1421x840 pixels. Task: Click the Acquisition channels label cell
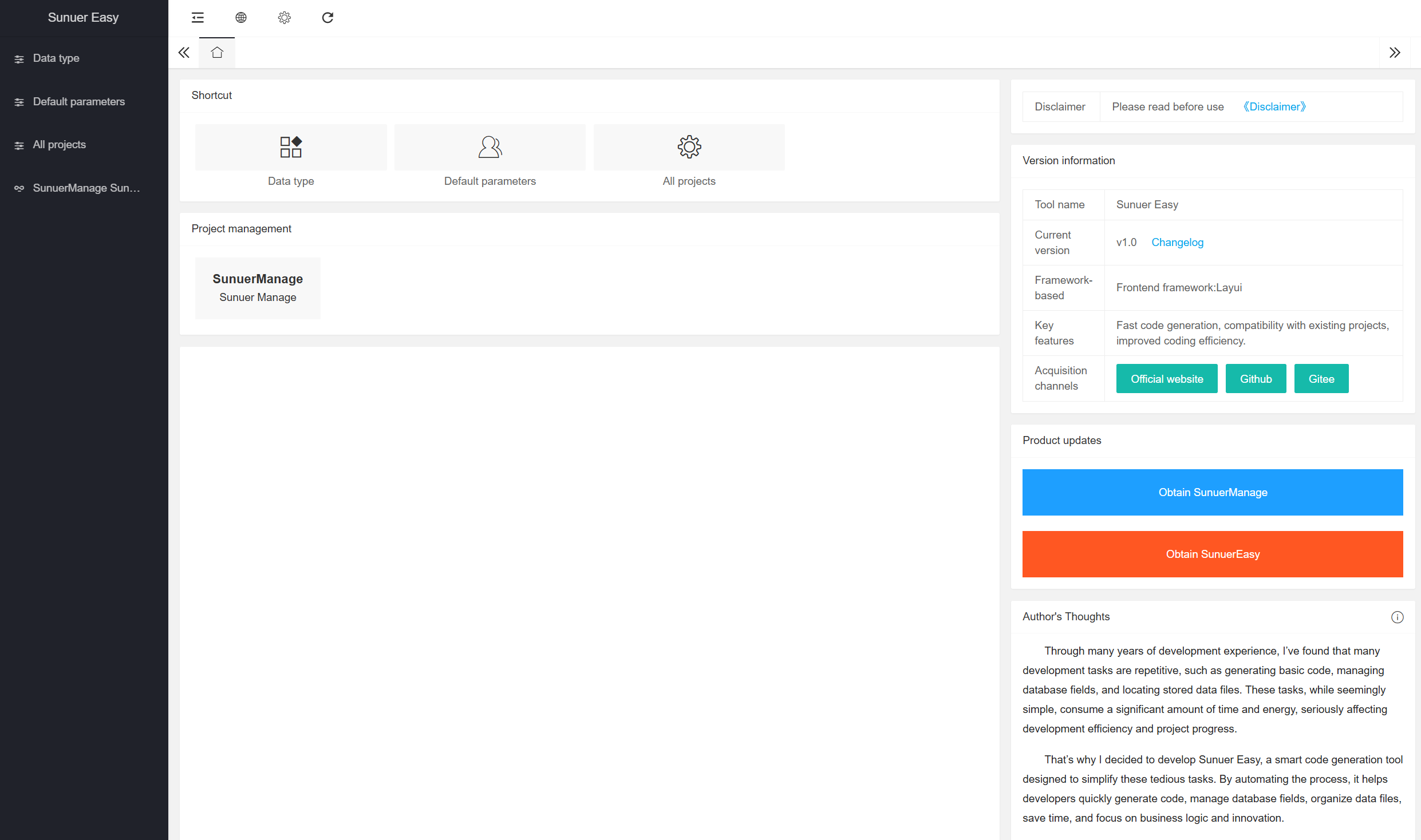[1064, 379]
